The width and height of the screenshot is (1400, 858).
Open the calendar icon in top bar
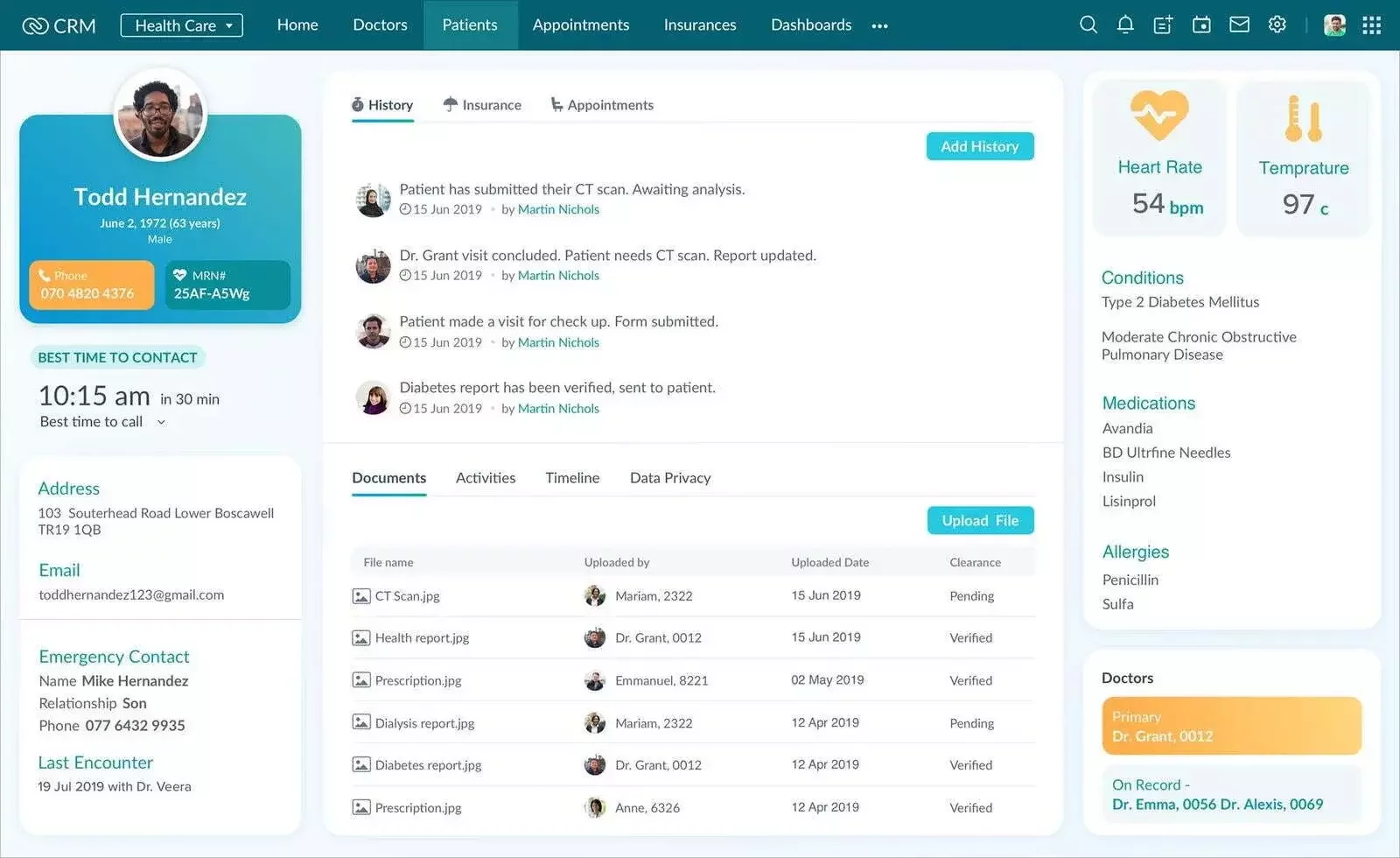(1201, 25)
